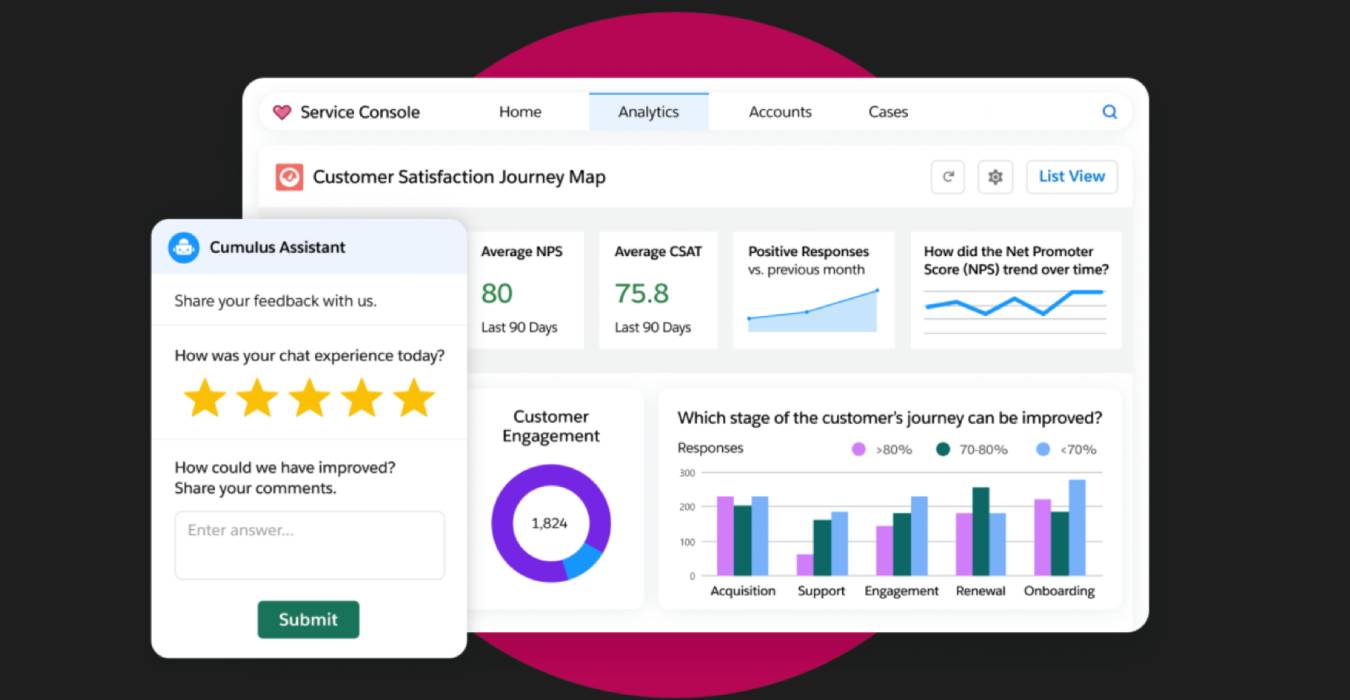Click the Enter answer text field
Viewport: 1350px width, 700px height.
coord(309,545)
